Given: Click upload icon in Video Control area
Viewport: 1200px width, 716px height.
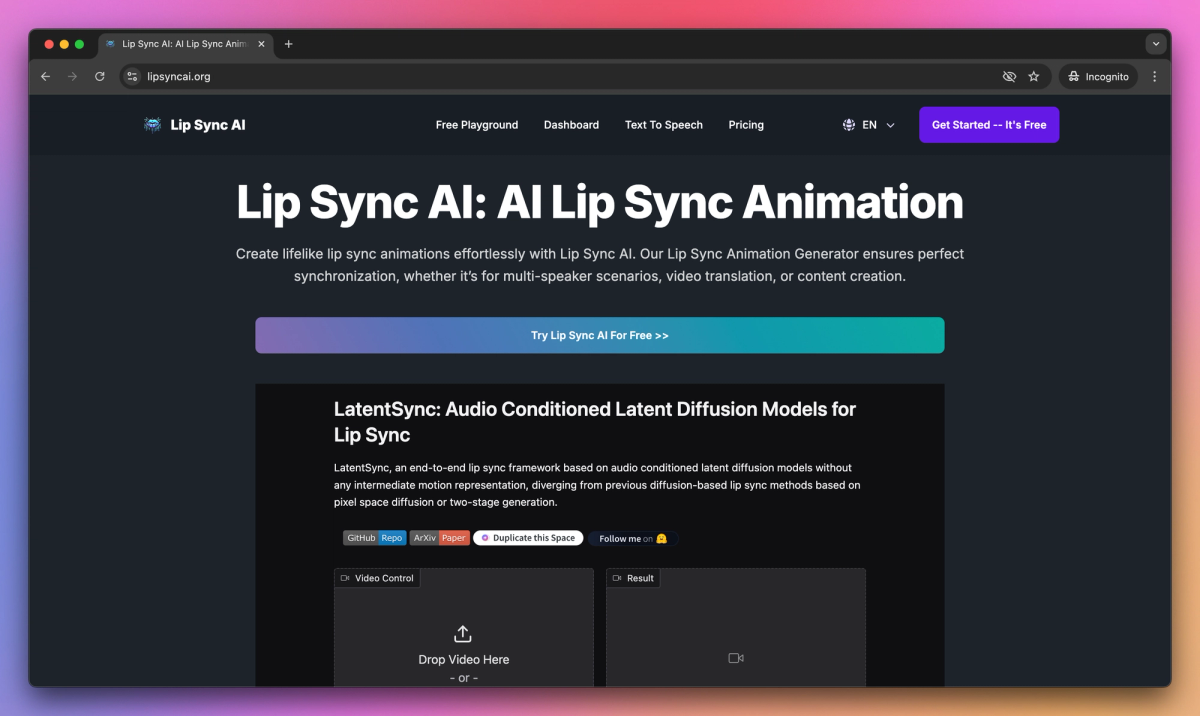Looking at the screenshot, I should click(x=463, y=634).
